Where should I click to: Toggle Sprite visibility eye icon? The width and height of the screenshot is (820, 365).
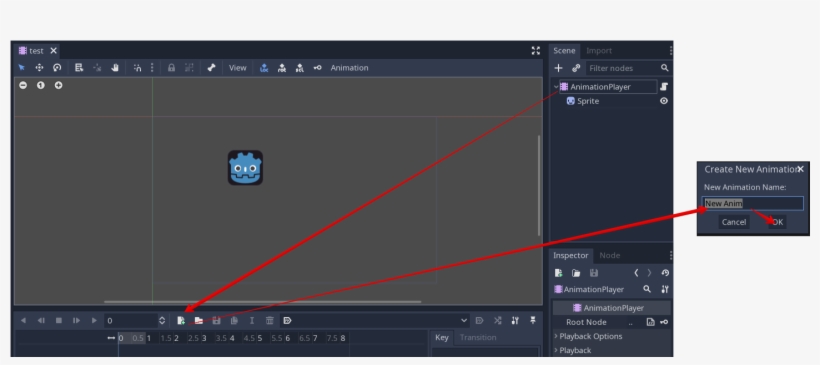click(664, 101)
